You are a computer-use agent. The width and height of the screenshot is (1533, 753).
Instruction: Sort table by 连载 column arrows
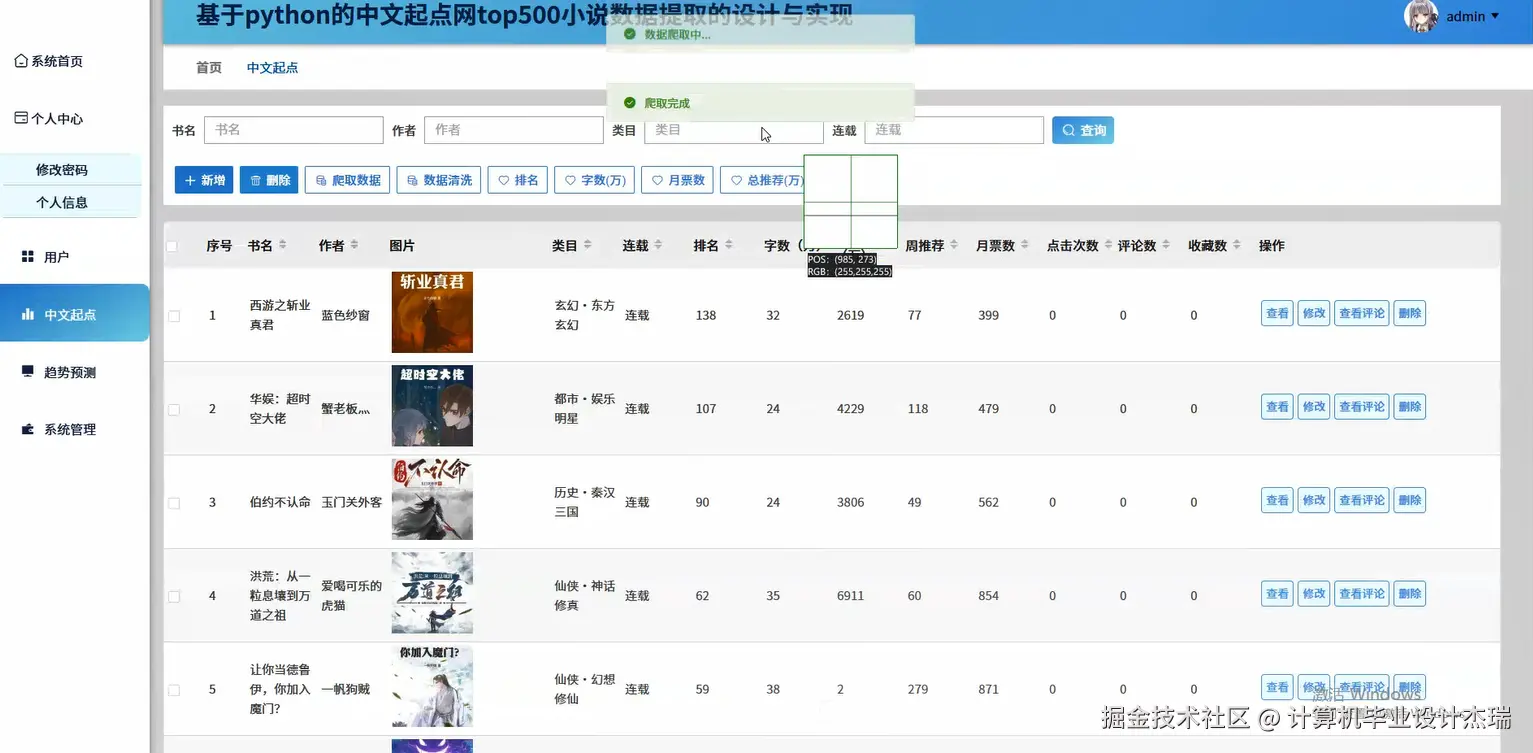pos(658,245)
